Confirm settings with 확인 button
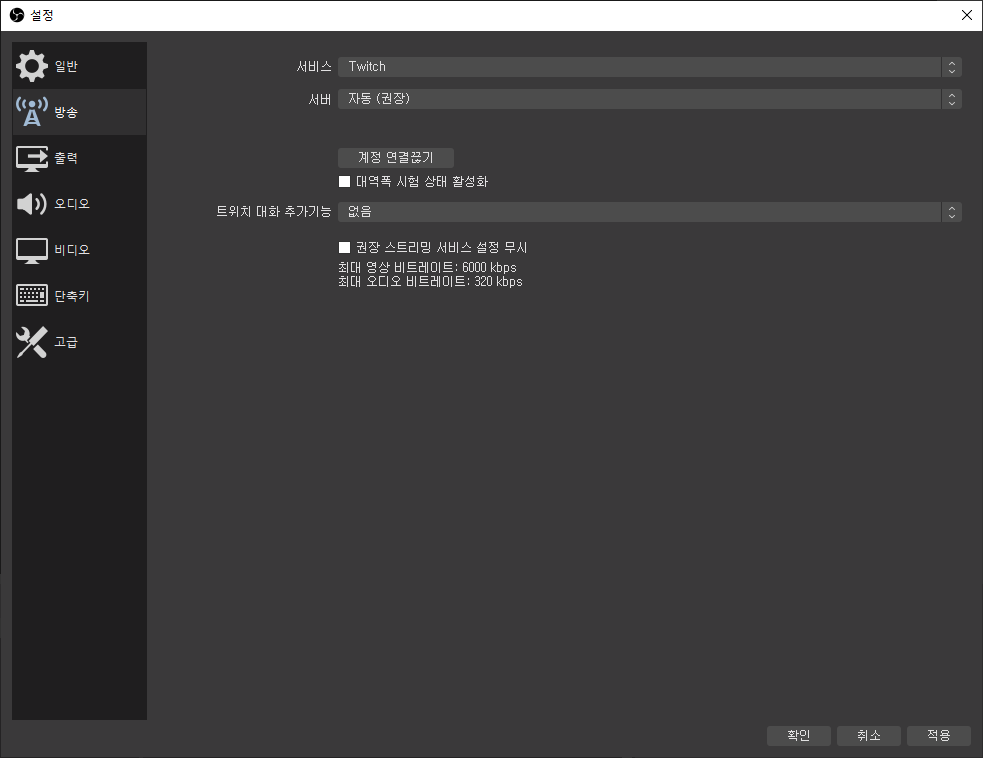Image resolution: width=983 pixels, height=758 pixels. coord(799,735)
